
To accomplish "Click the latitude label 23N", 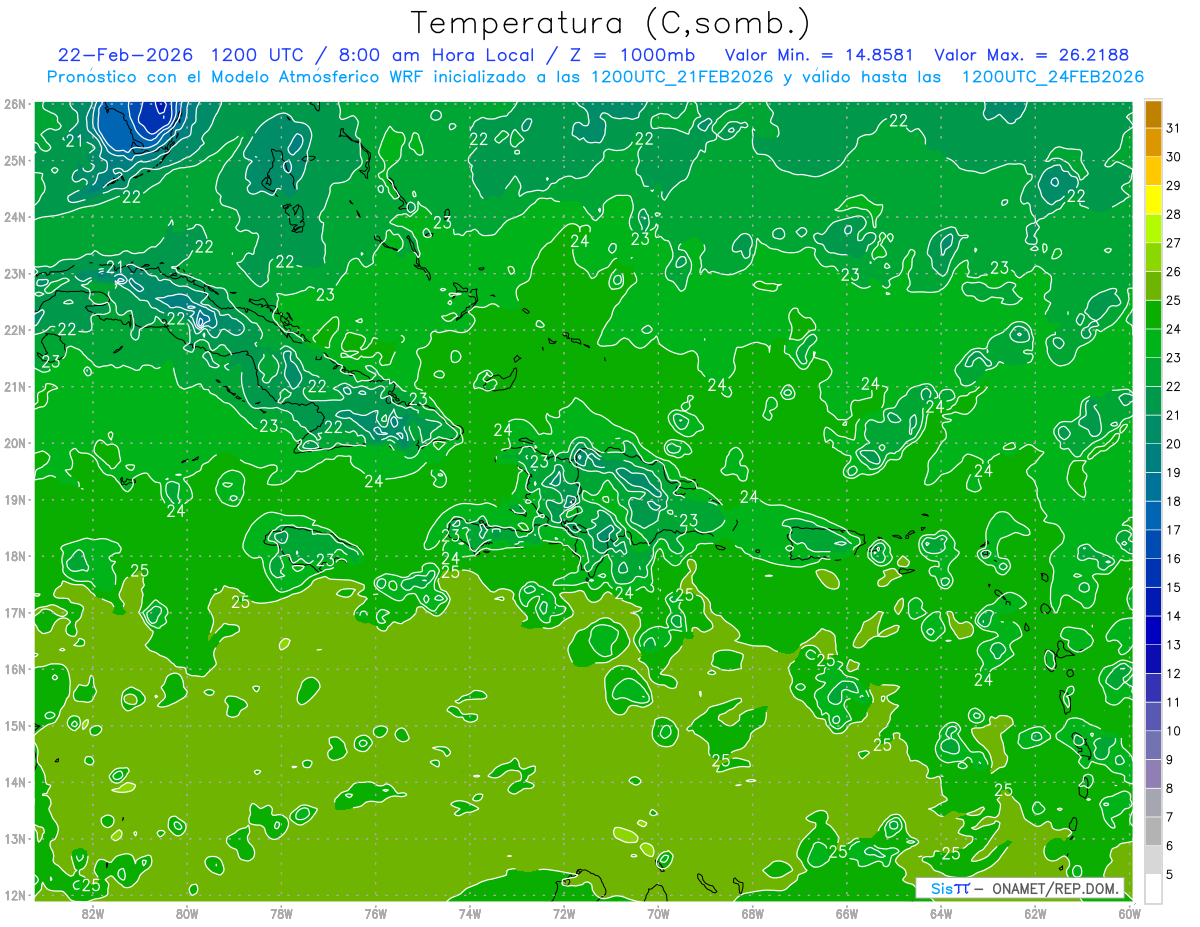I will click(x=14, y=273).
